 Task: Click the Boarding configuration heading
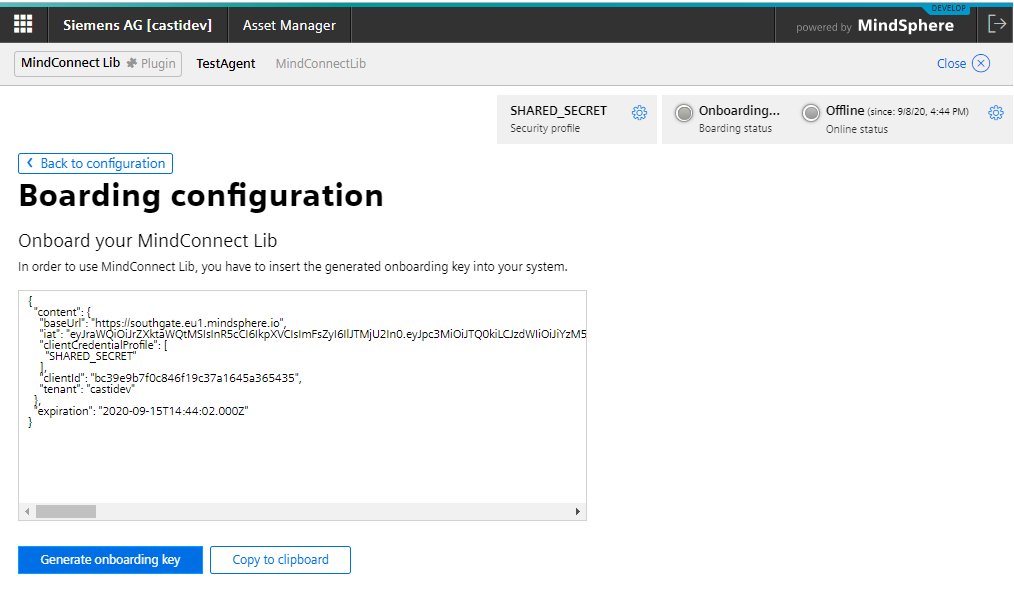[201, 195]
